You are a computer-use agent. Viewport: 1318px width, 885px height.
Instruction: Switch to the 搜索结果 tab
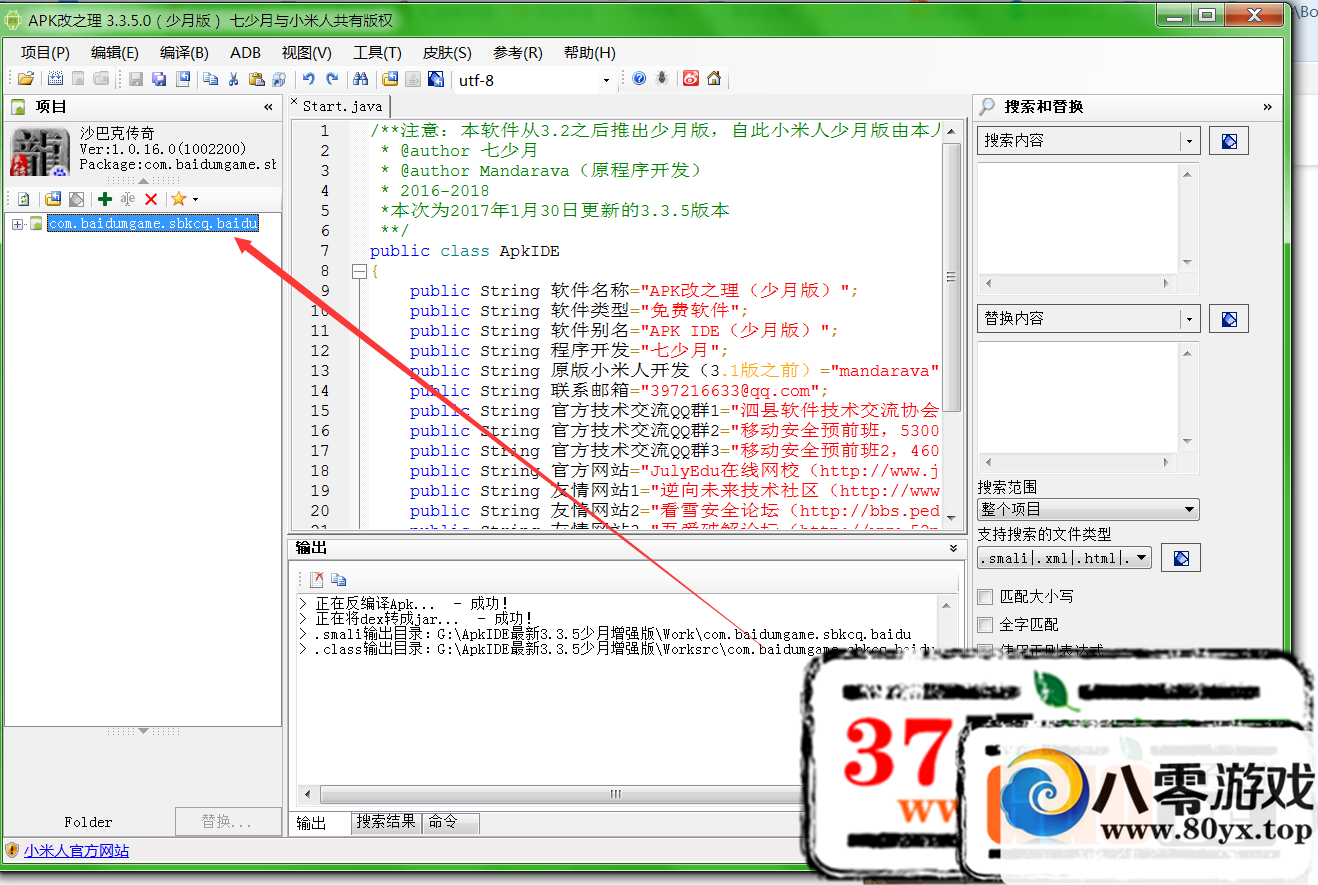click(386, 822)
